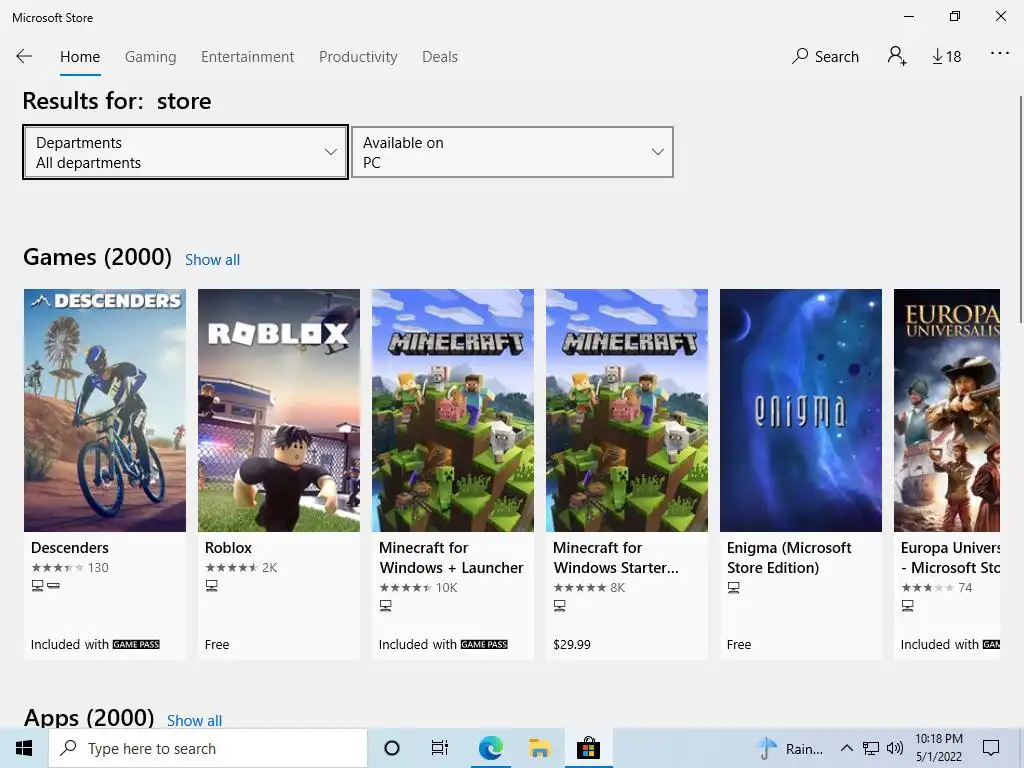Click the PC device icon under Descenders
The image size is (1024, 768).
38,586
